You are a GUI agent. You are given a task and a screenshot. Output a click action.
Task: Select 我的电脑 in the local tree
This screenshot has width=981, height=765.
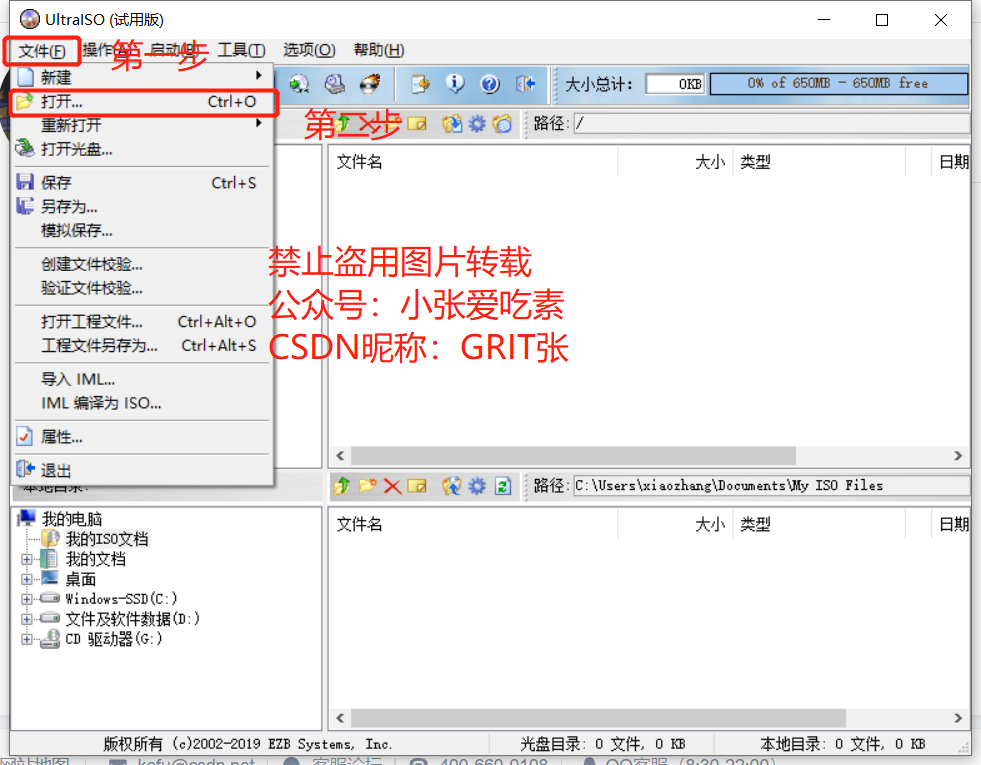click(71, 519)
